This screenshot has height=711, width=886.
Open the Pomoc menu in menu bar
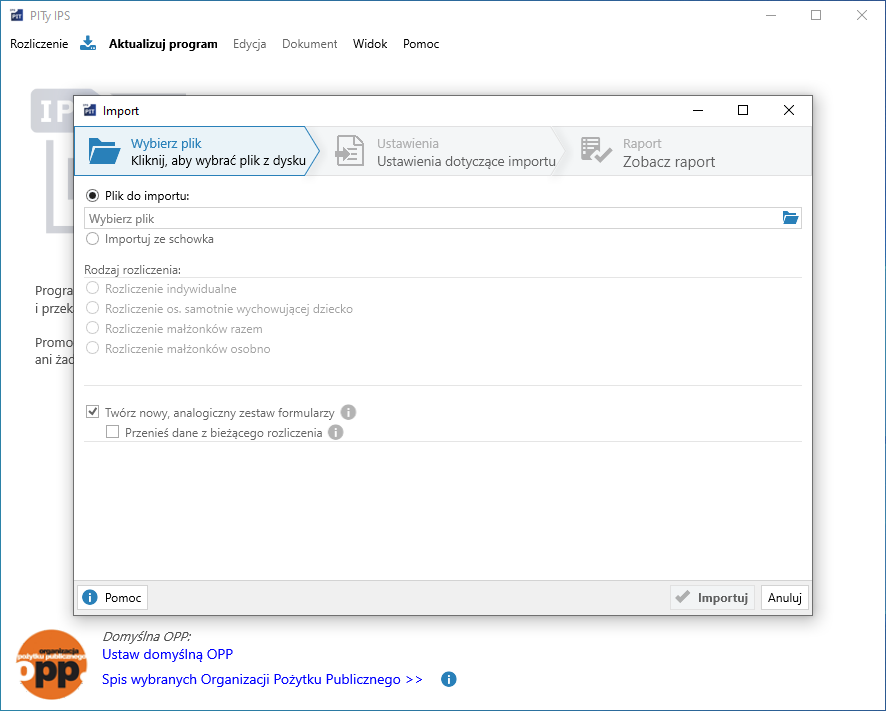[x=421, y=44]
